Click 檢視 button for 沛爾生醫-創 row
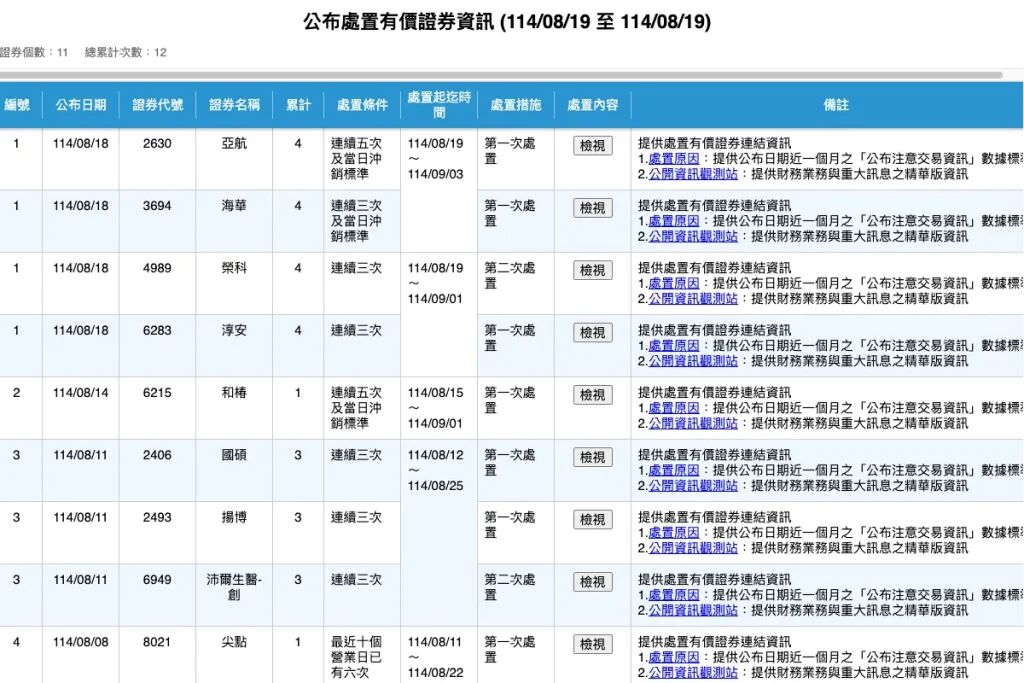 [x=592, y=582]
